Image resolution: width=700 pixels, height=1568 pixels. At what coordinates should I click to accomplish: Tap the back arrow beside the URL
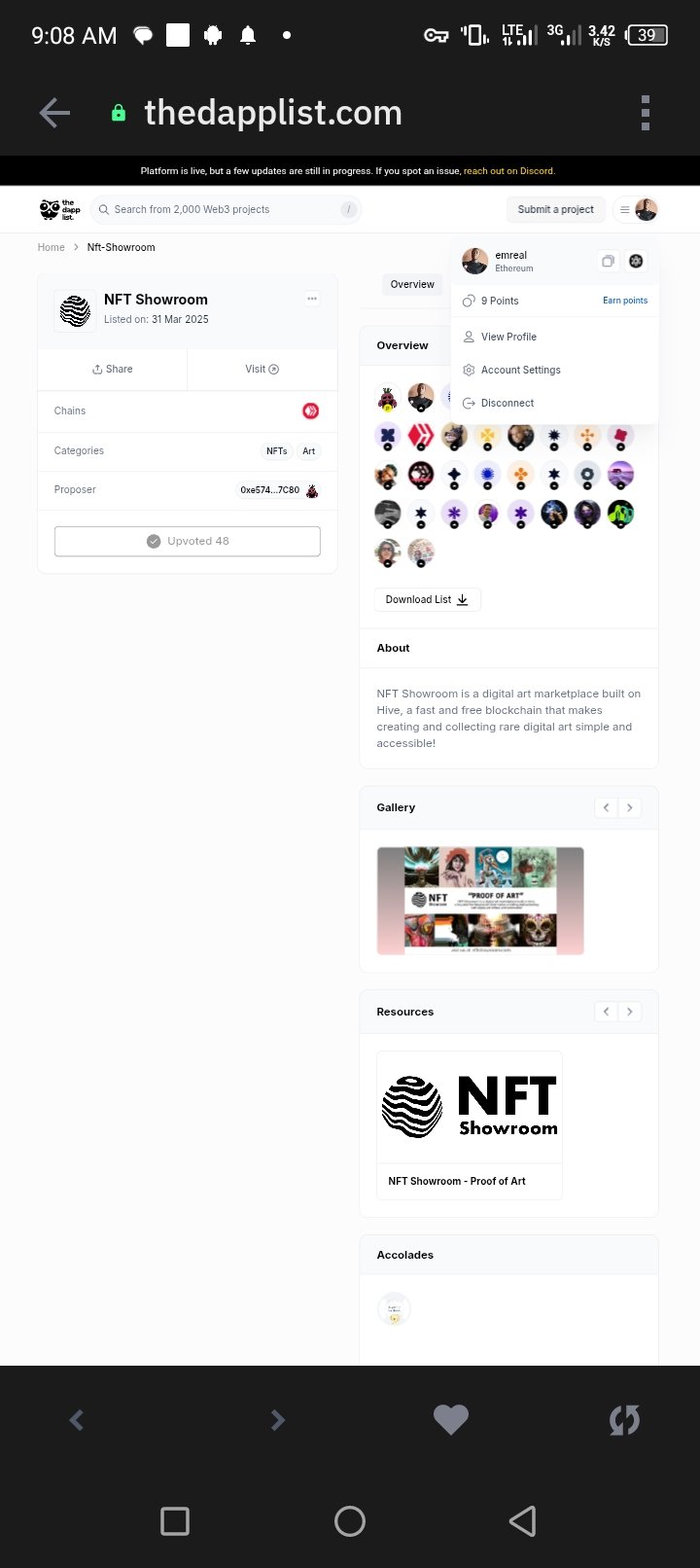[x=54, y=113]
